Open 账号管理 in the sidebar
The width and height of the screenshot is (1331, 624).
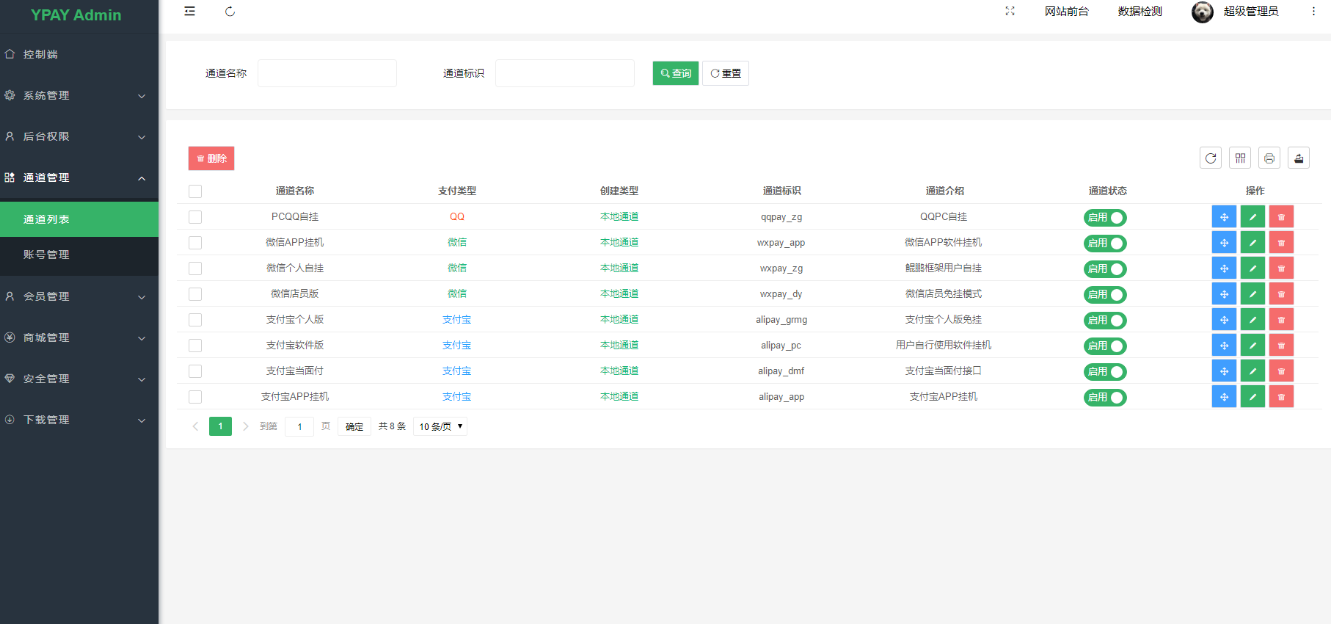[x=47, y=255]
